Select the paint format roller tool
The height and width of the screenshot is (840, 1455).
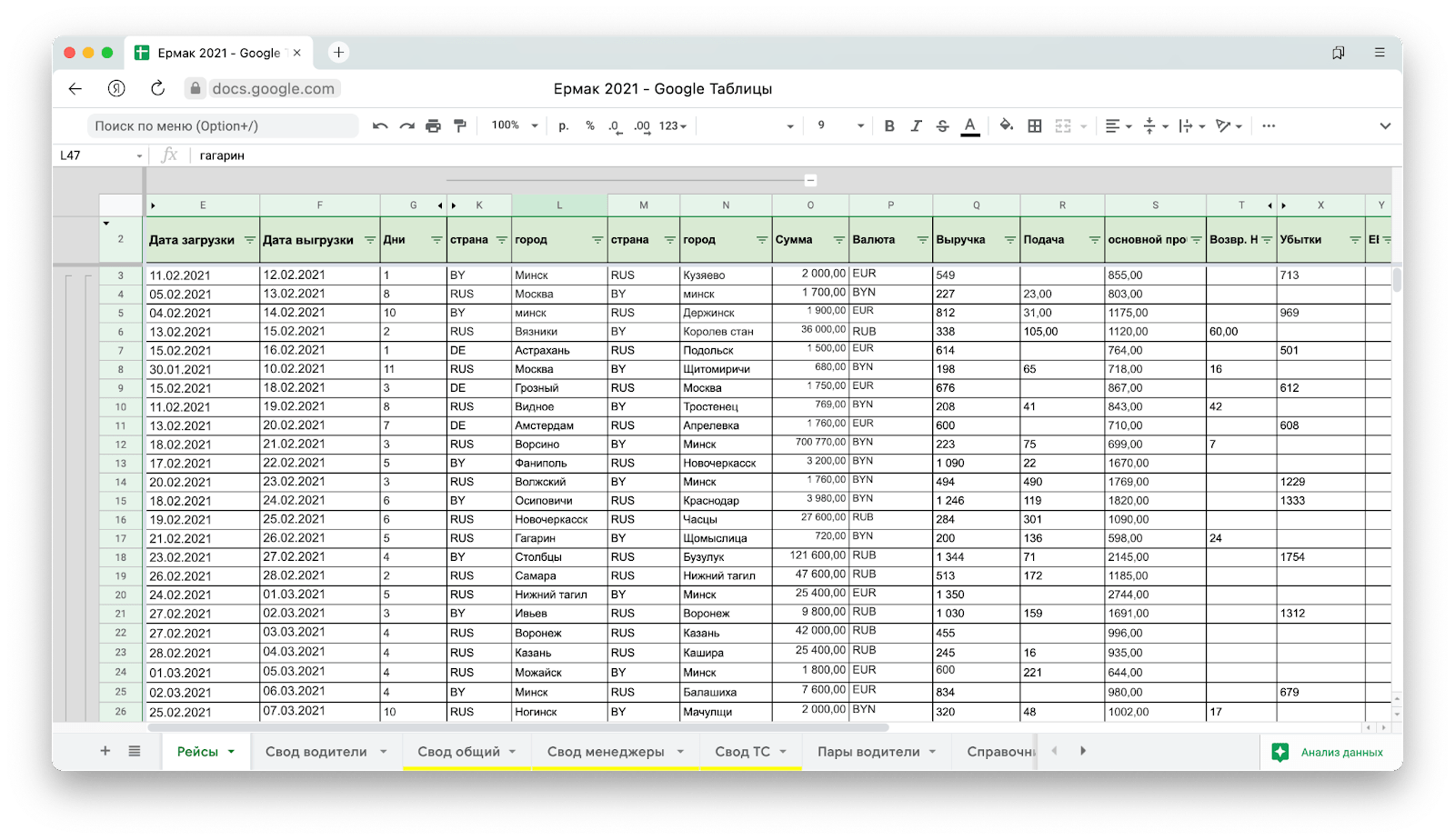[460, 126]
